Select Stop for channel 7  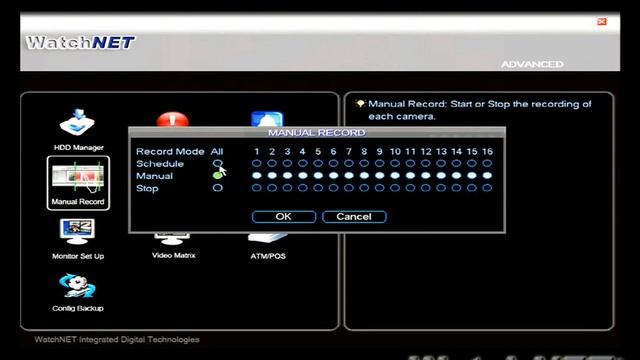point(349,188)
